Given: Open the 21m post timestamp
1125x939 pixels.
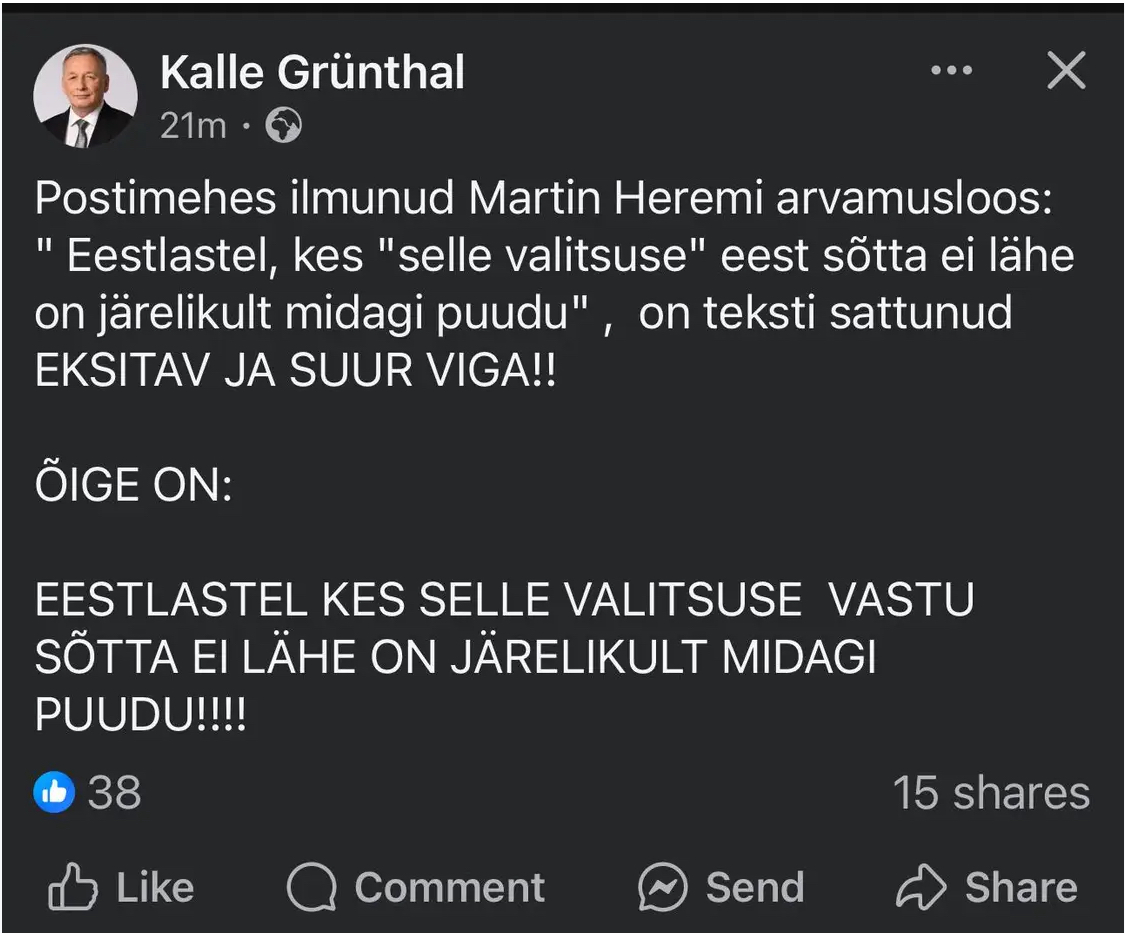Looking at the screenshot, I should click(x=193, y=126).
